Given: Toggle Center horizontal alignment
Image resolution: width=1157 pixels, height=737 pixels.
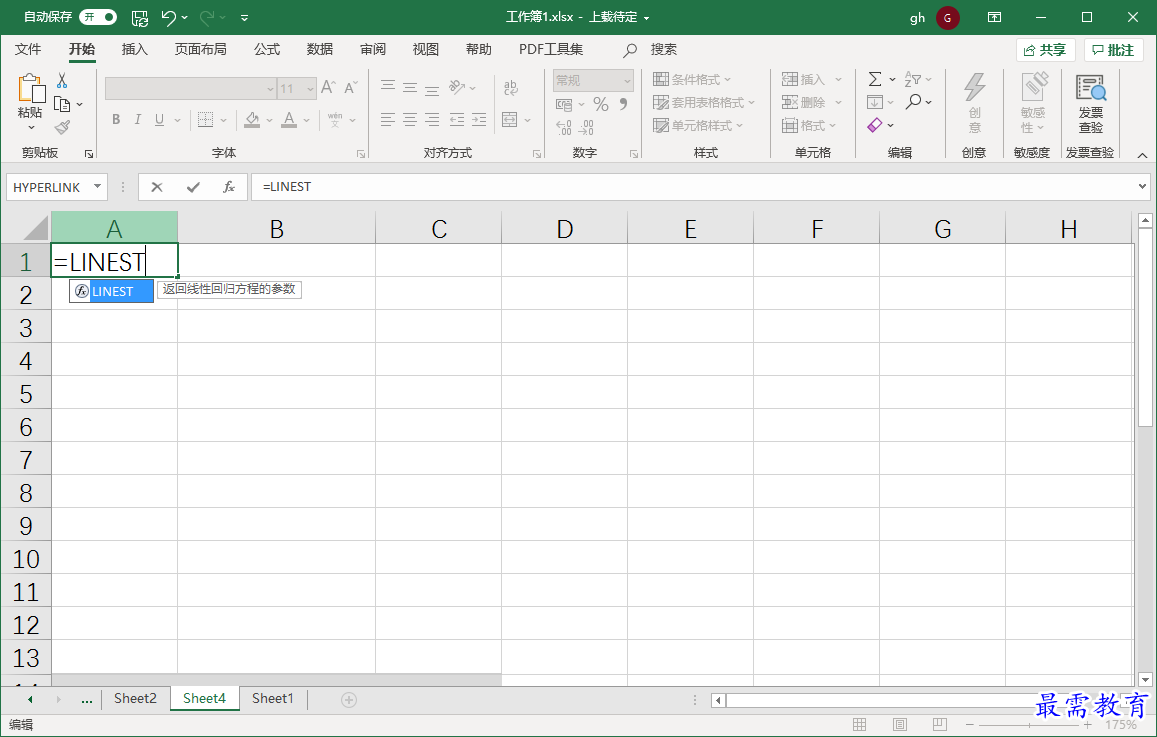Looking at the screenshot, I should [410, 120].
